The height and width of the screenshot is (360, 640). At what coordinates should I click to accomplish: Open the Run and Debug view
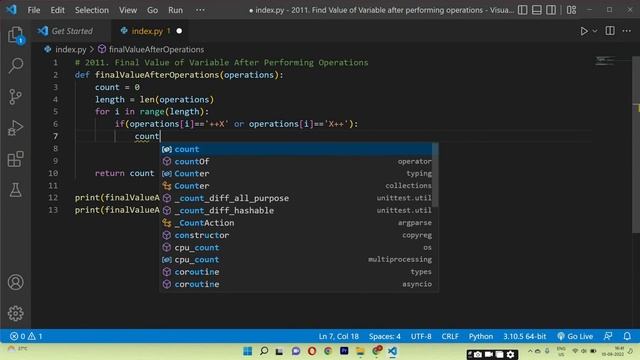tap(16, 128)
